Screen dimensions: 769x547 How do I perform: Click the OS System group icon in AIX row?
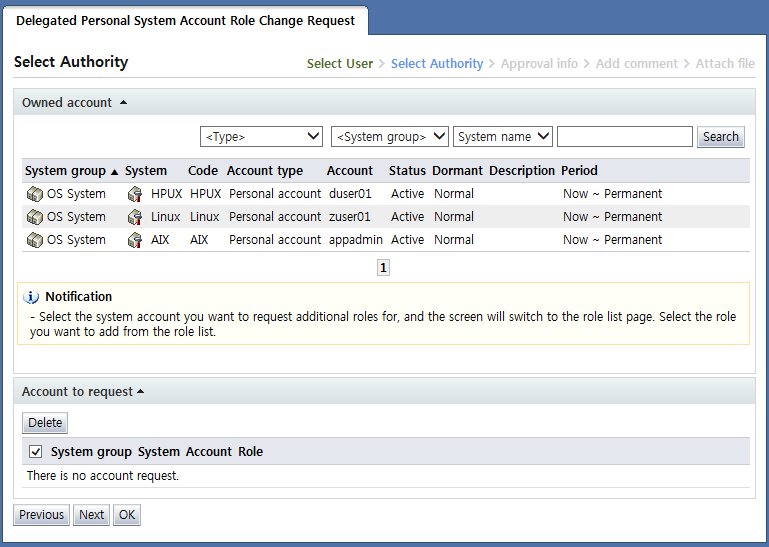[x=34, y=240]
